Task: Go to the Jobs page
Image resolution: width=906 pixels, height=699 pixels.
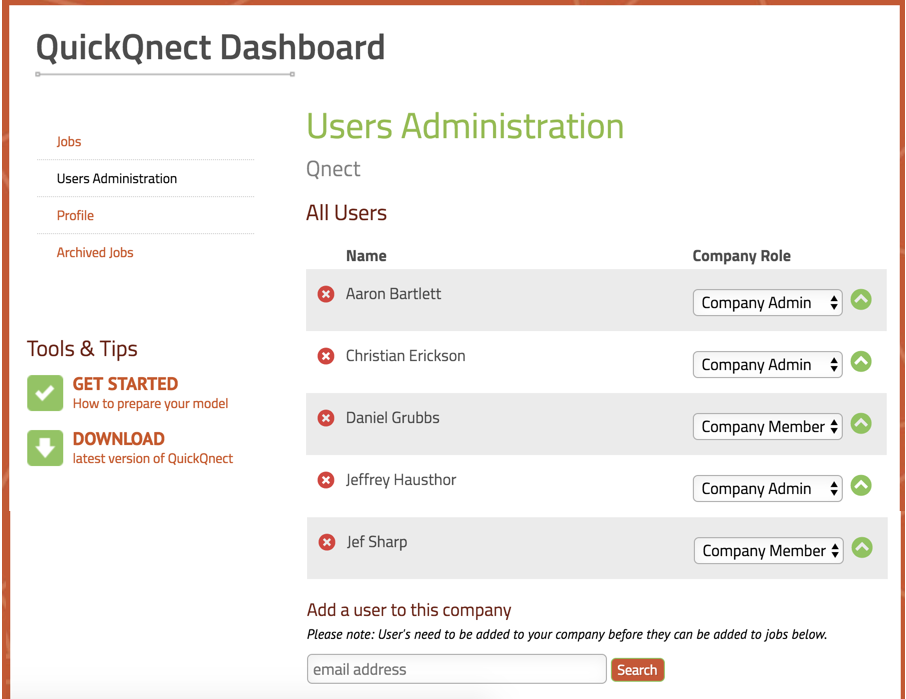Action: (x=69, y=142)
